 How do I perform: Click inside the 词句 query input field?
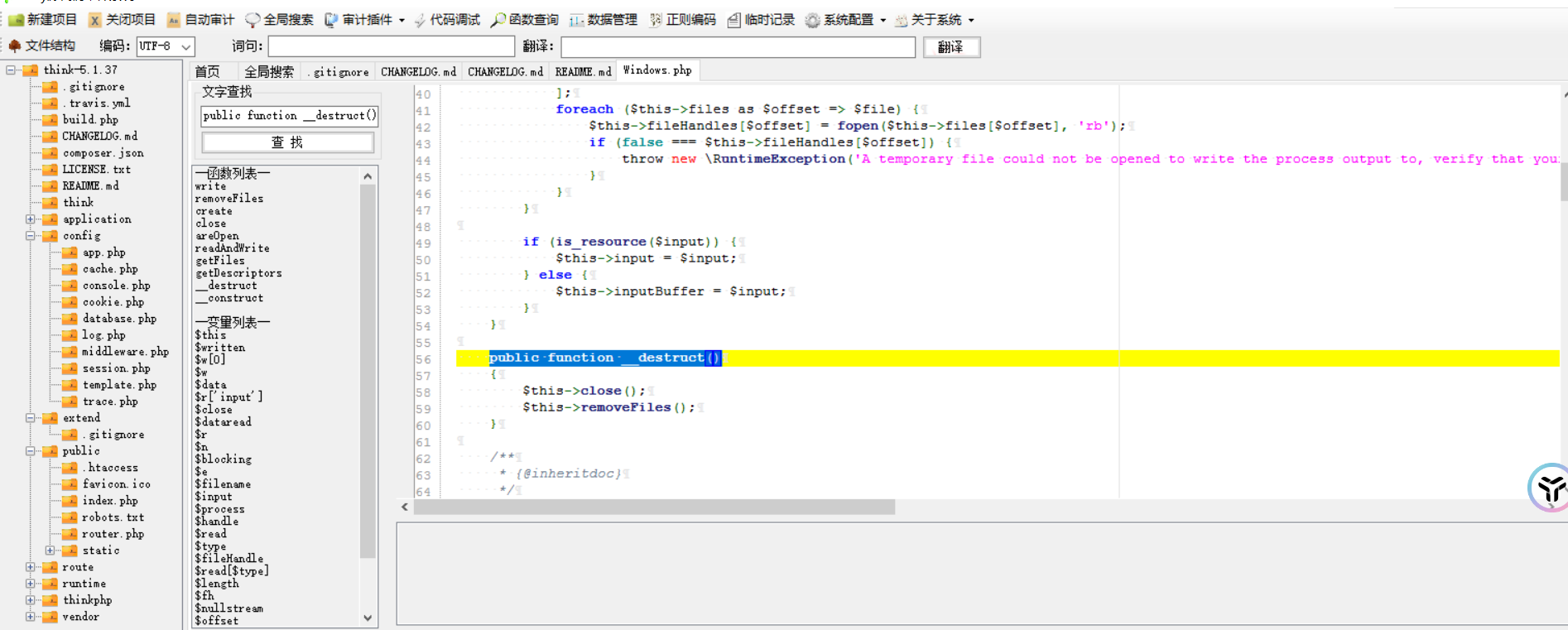[x=391, y=46]
